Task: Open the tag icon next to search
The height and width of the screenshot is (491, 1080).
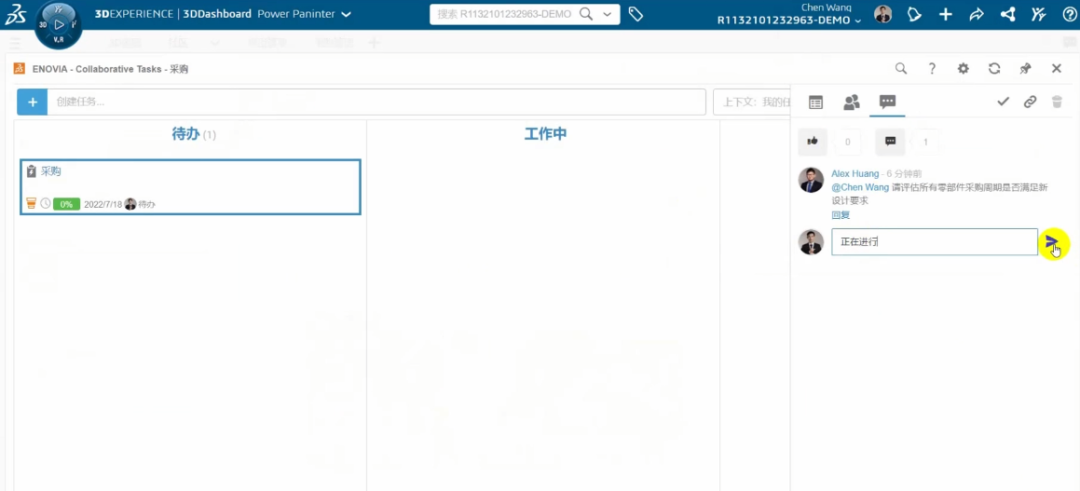Action: coord(636,14)
